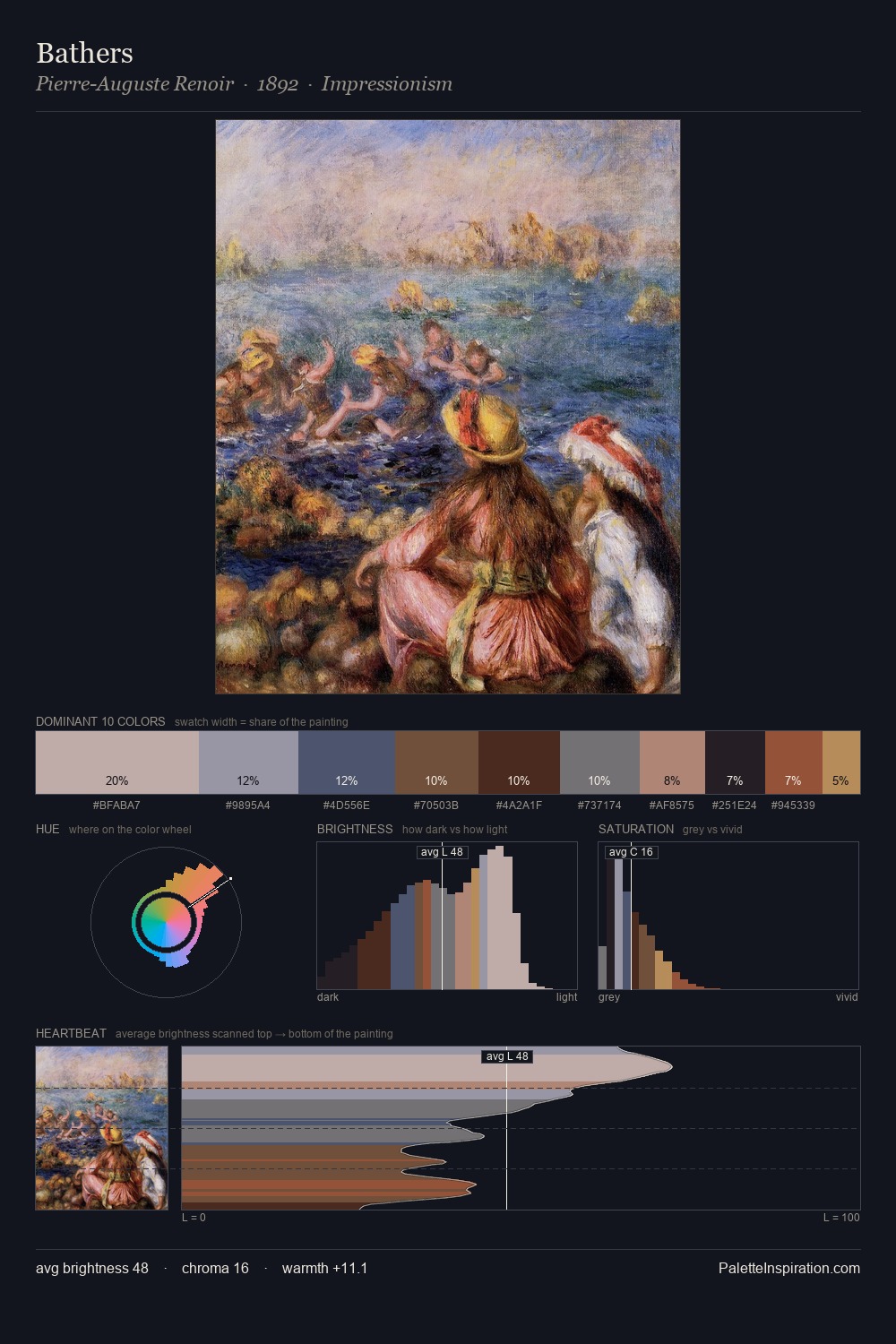Click the 'warmth +11.1' footer stat
The image size is (896, 1344).
(x=324, y=1268)
